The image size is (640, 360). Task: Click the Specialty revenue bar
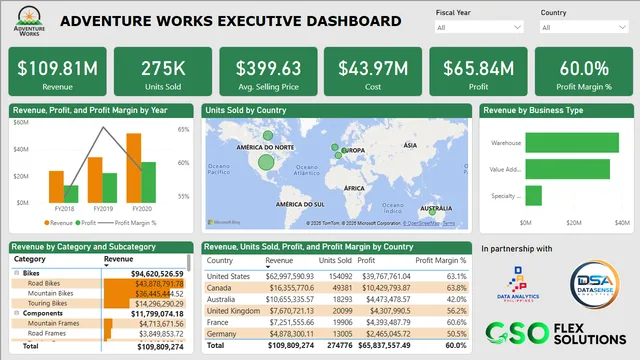pyautogui.click(x=533, y=196)
